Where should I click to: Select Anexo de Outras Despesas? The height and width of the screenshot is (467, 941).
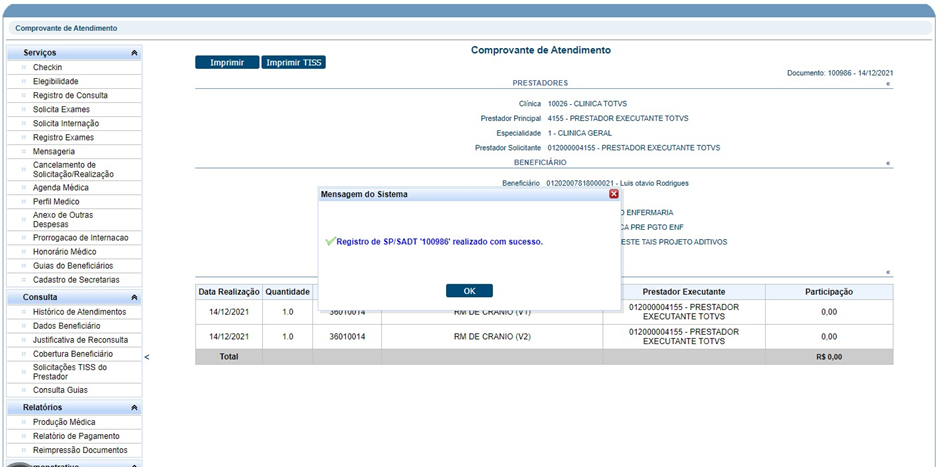coord(63,220)
